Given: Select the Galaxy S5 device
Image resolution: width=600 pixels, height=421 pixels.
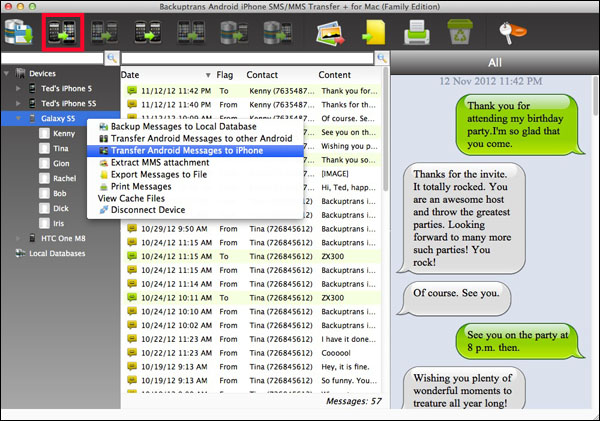Looking at the screenshot, I should [x=58, y=118].
